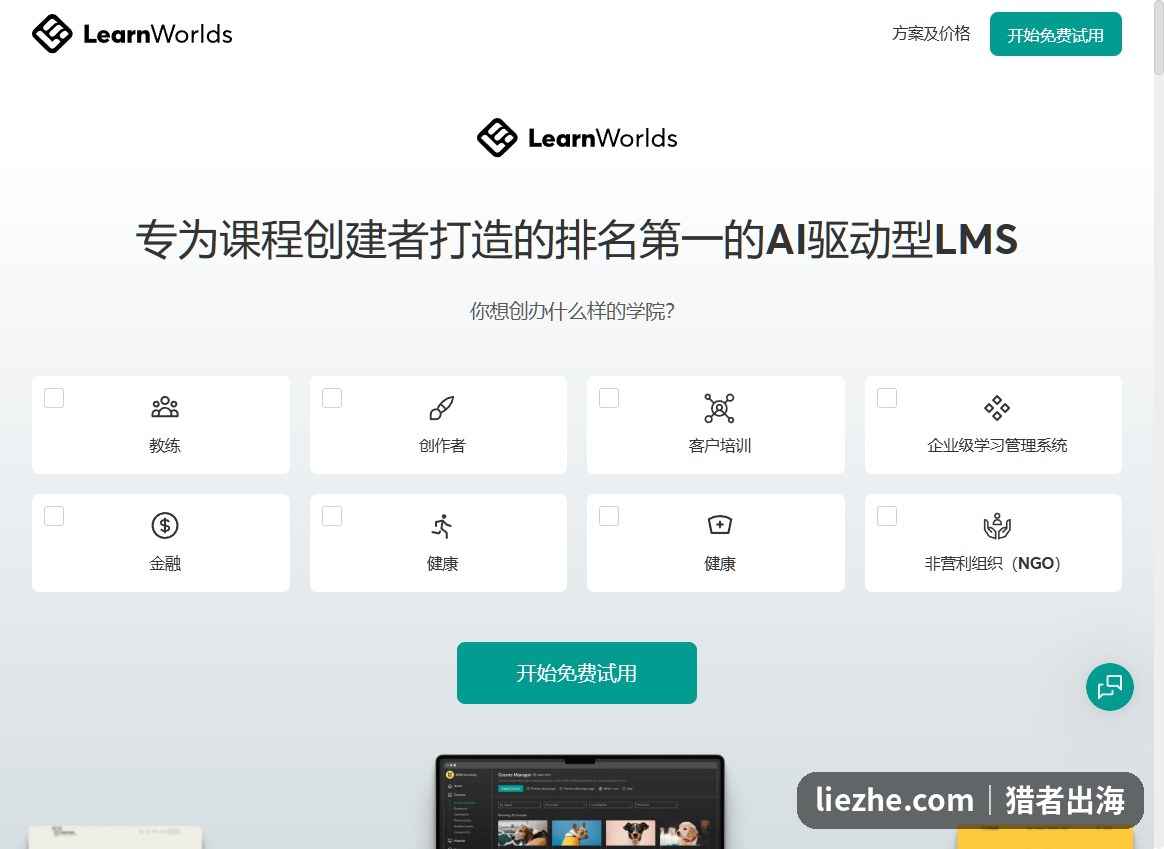Image resolution: width=1164 pixels, height=849 pixels.
Task: Click the 企业级学习管理系统 diamonds icon
Action: [x=997, y=407]
